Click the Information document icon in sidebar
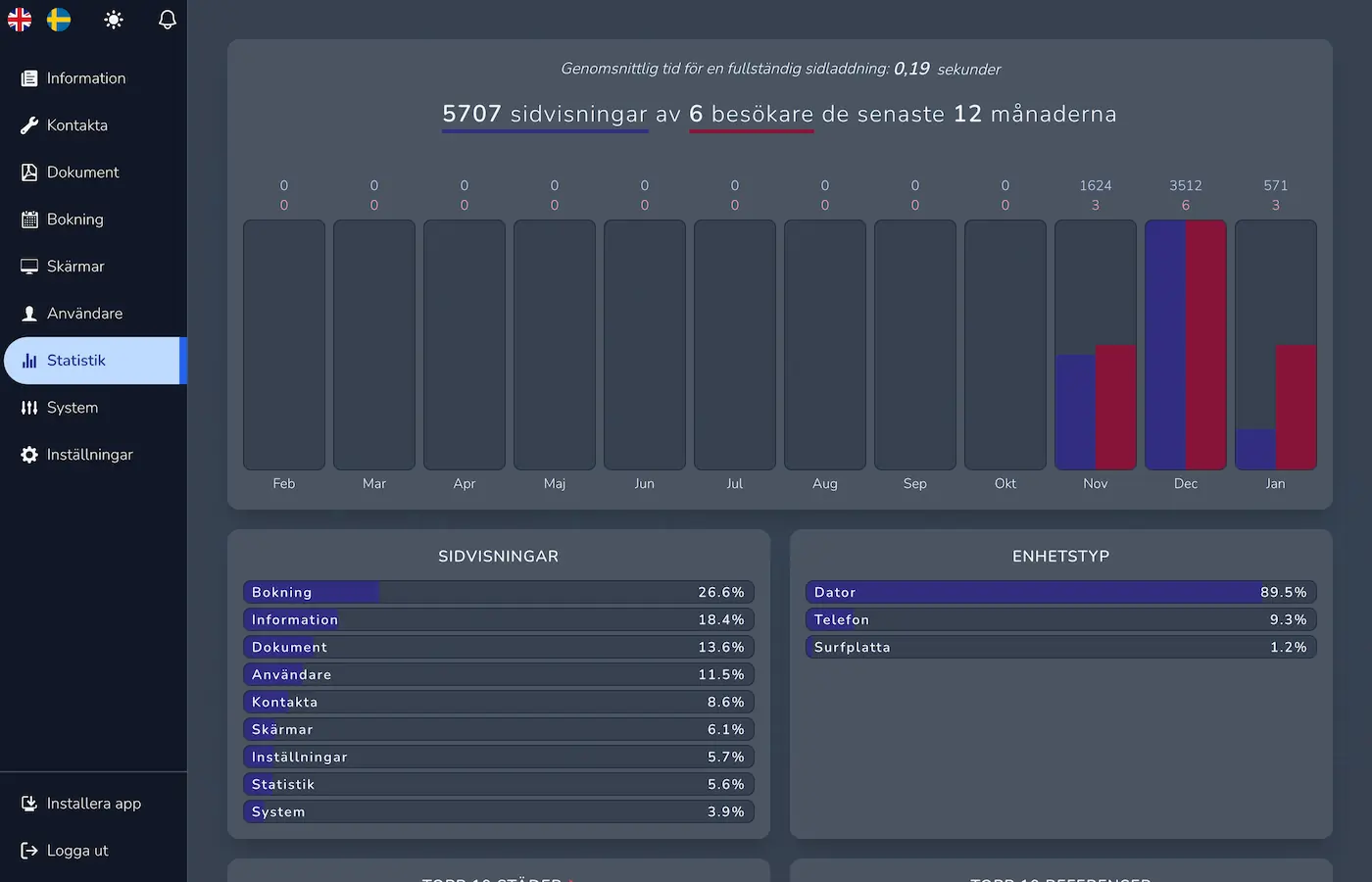The image size is (1372, 882). (x=29, y=78)
